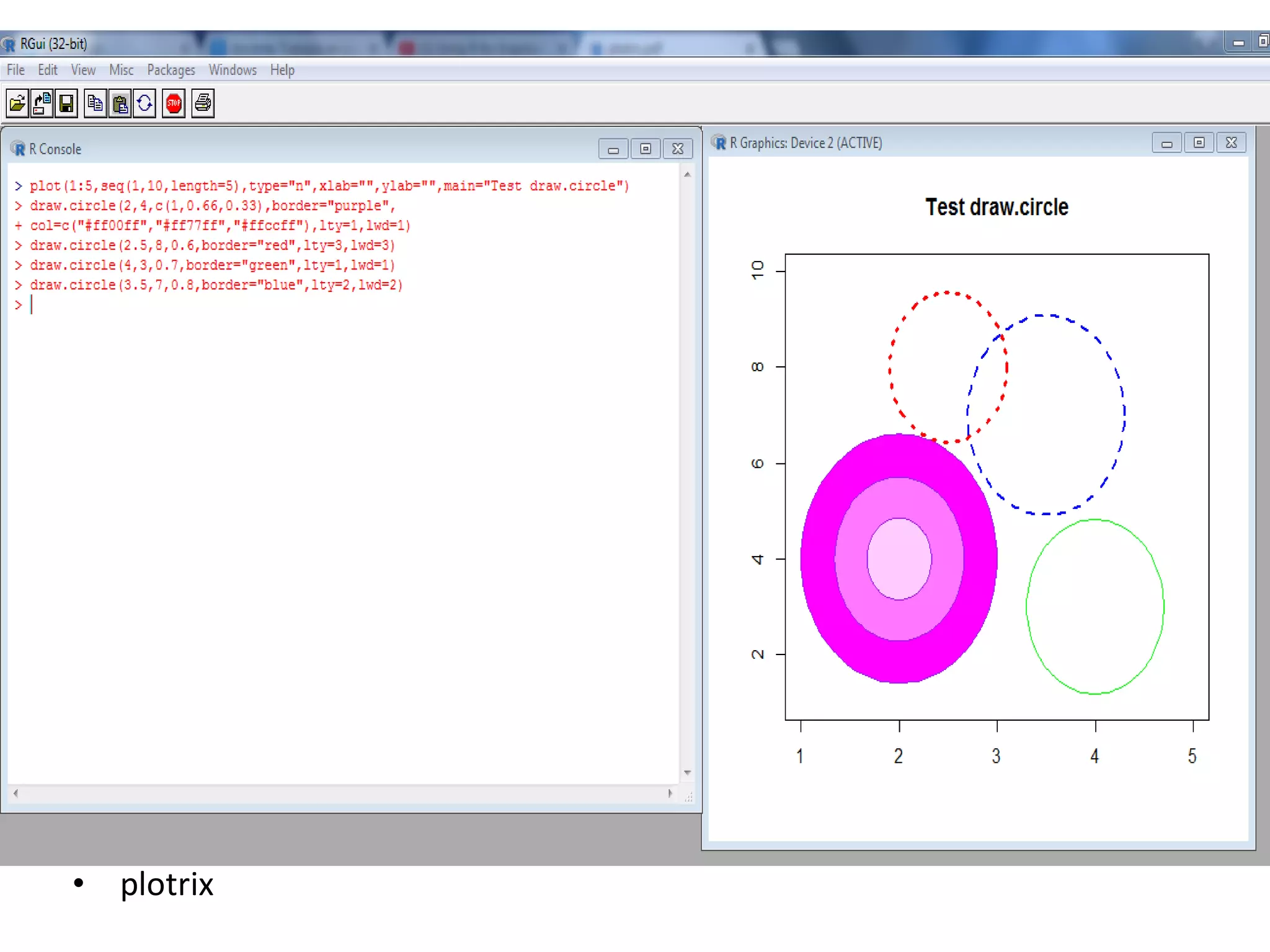Click the Save workspace floppy icon
Viewport: 1270px width, 952px height.
[x=66, y=103]
